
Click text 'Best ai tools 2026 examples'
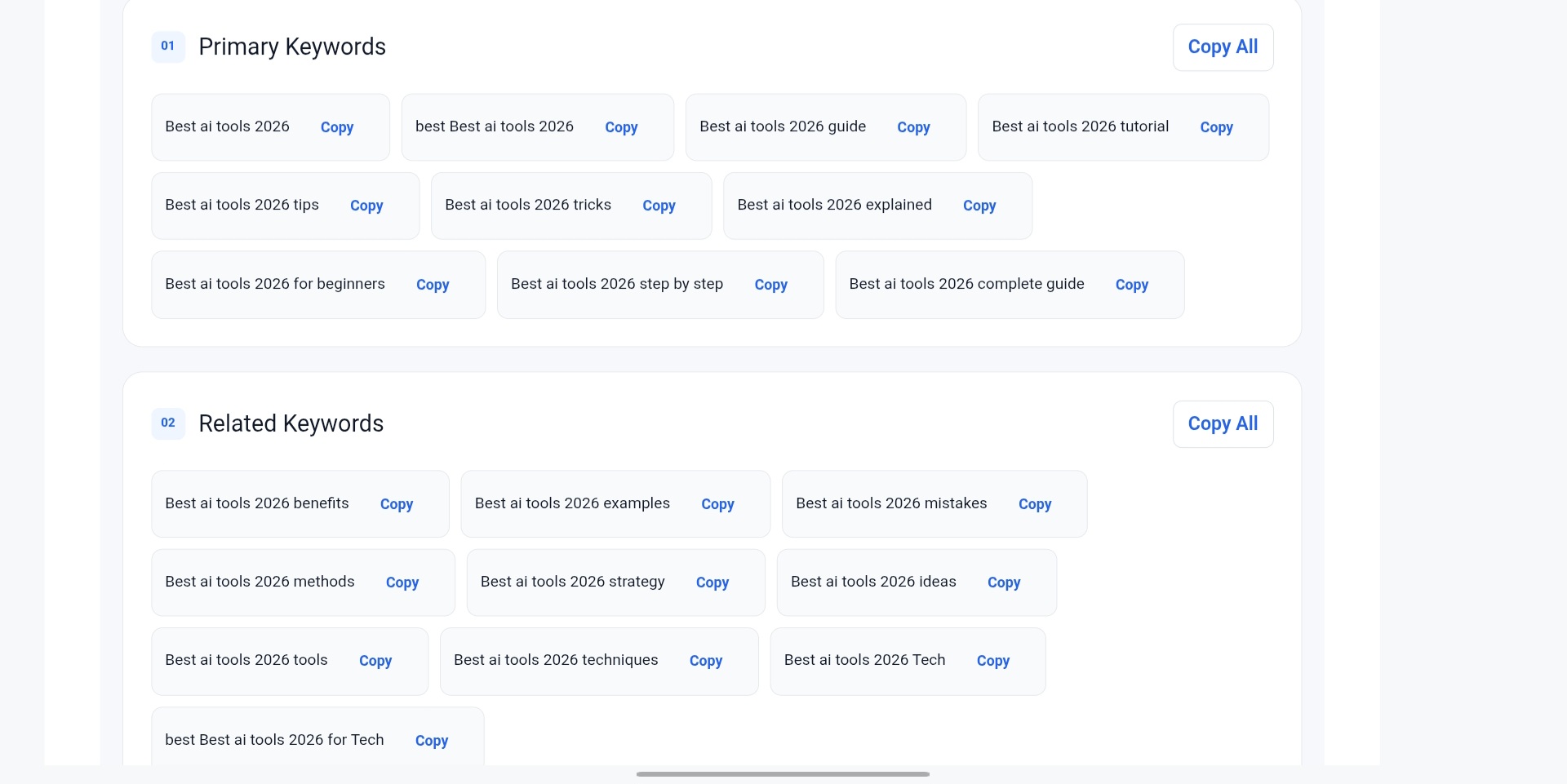[572, 503]
